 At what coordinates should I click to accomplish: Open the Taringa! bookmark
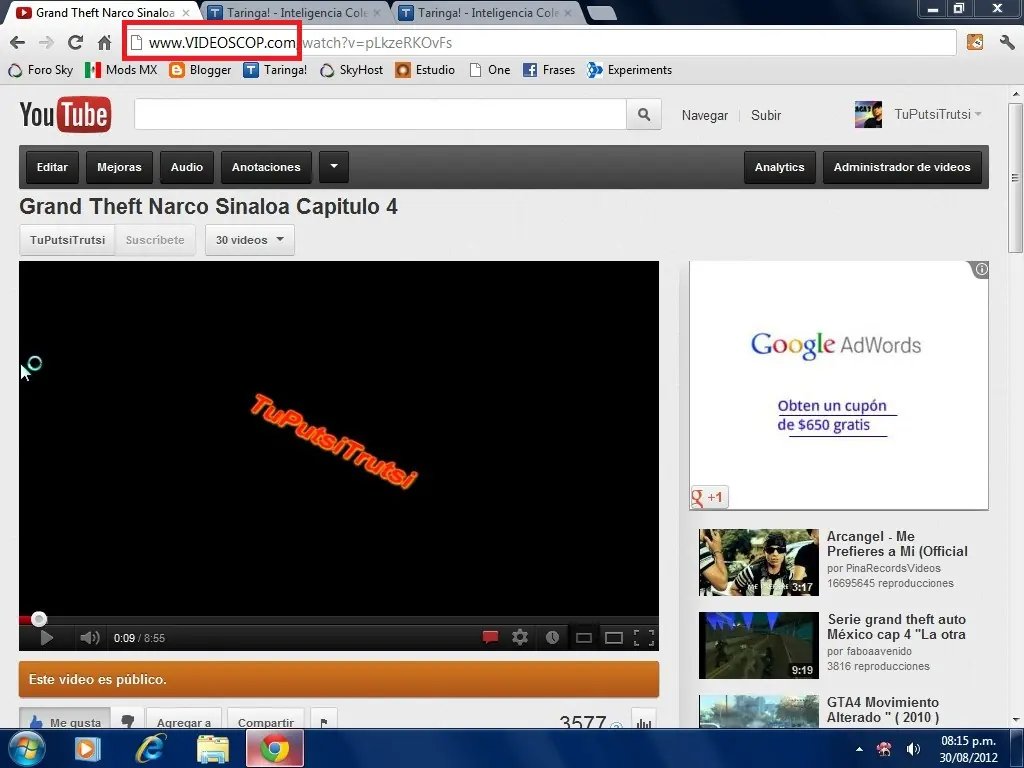click(x=275, y=70)
